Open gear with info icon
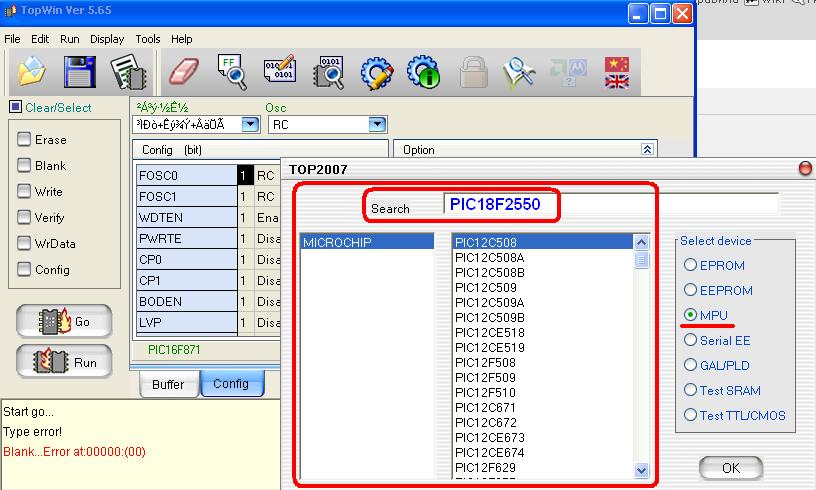The height and width of the screenshot is (490, 816). point(424,72)
